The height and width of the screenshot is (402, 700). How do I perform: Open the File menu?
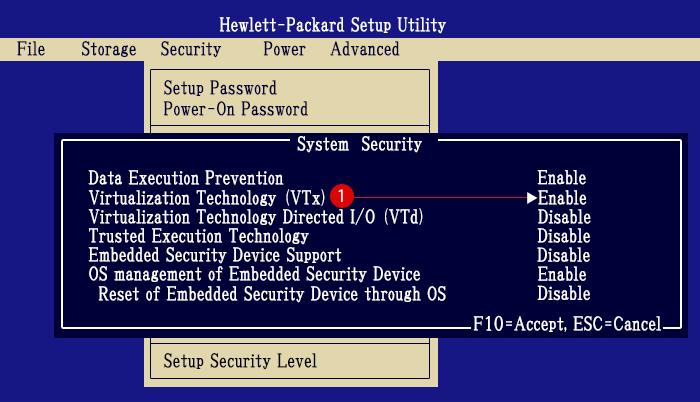31,49
